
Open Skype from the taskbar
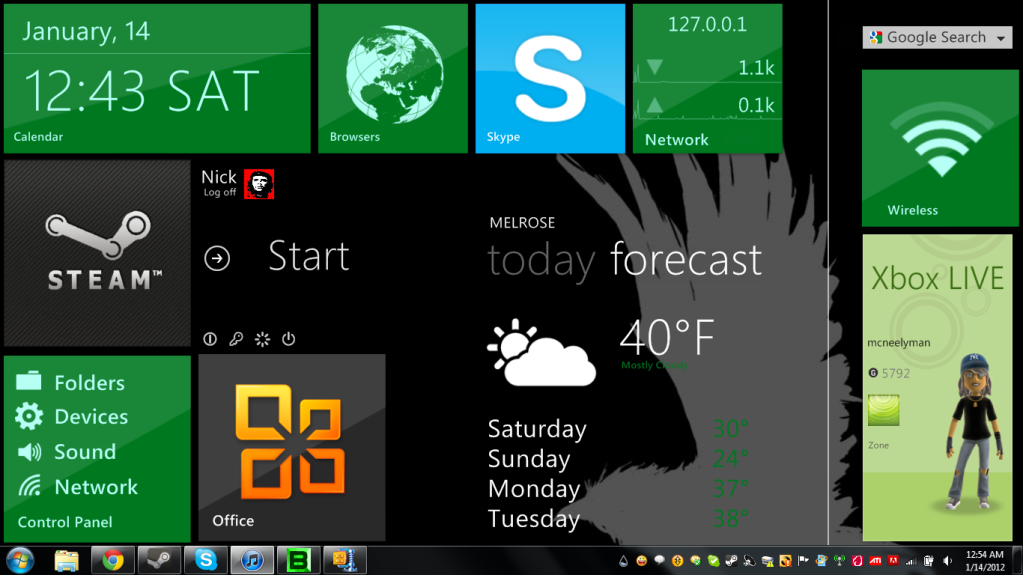(206, 561)
